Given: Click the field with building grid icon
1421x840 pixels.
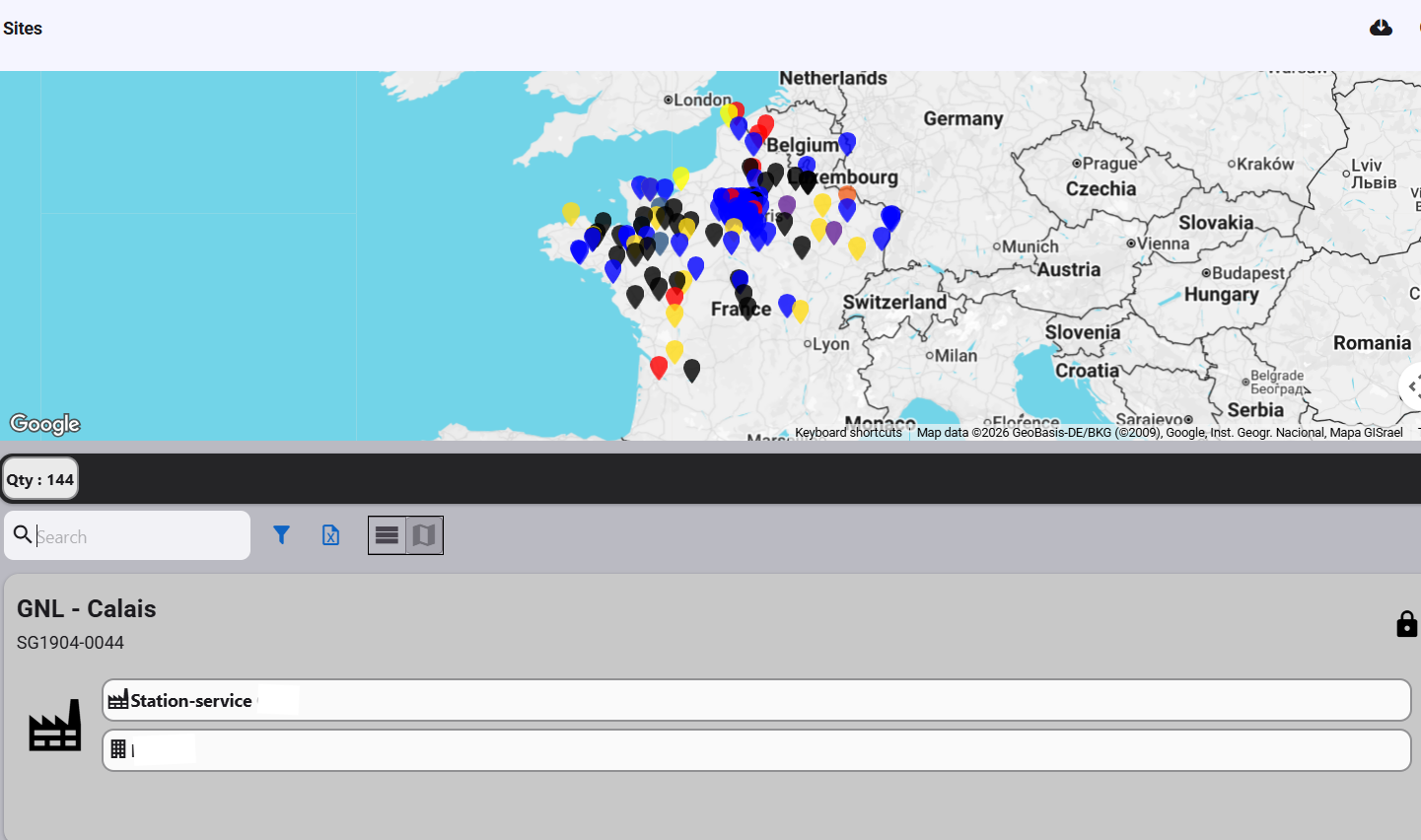Looking at the screenshot, I should [756, 750].
